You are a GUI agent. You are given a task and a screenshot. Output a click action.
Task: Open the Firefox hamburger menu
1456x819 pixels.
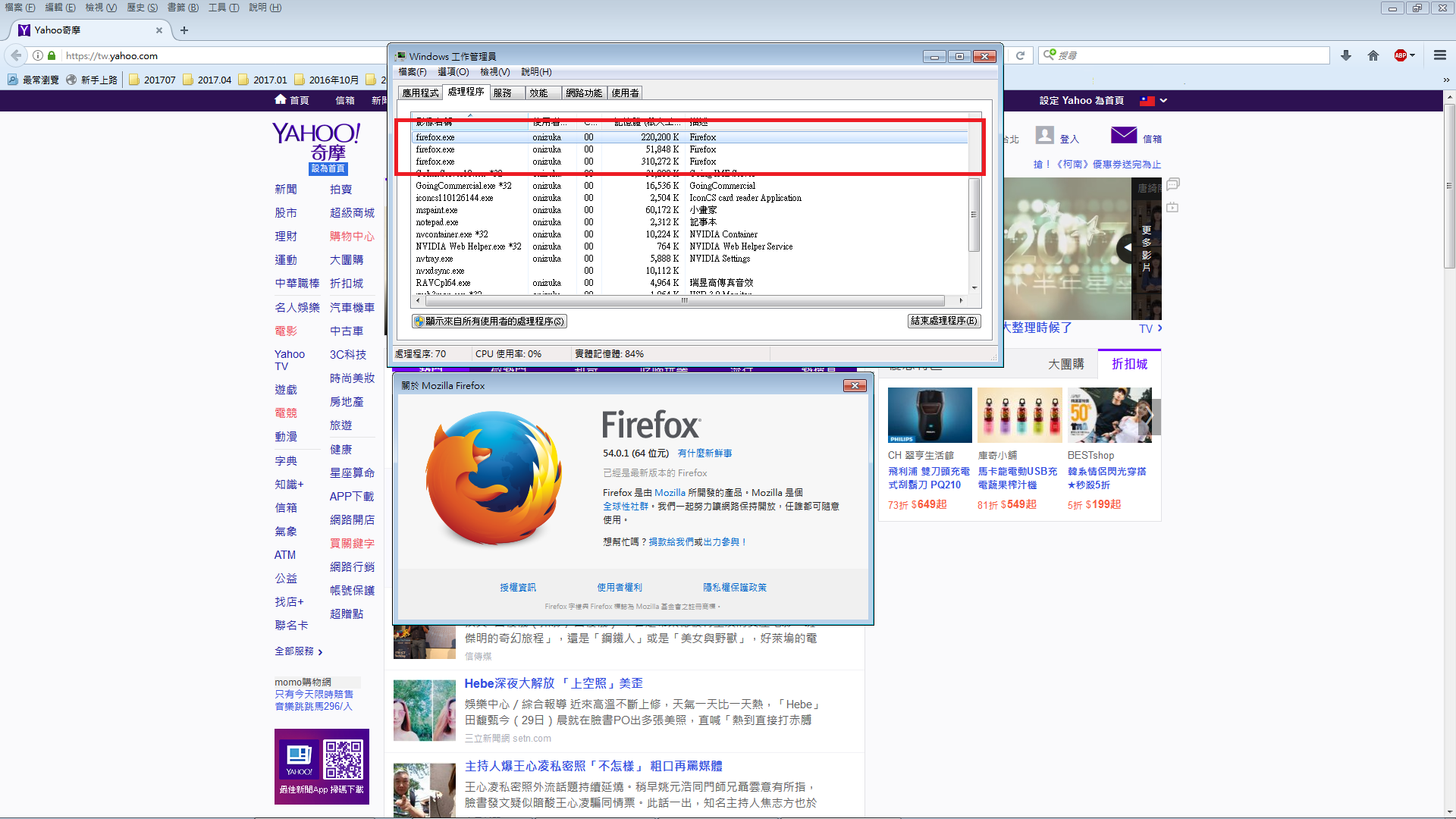1440,55
